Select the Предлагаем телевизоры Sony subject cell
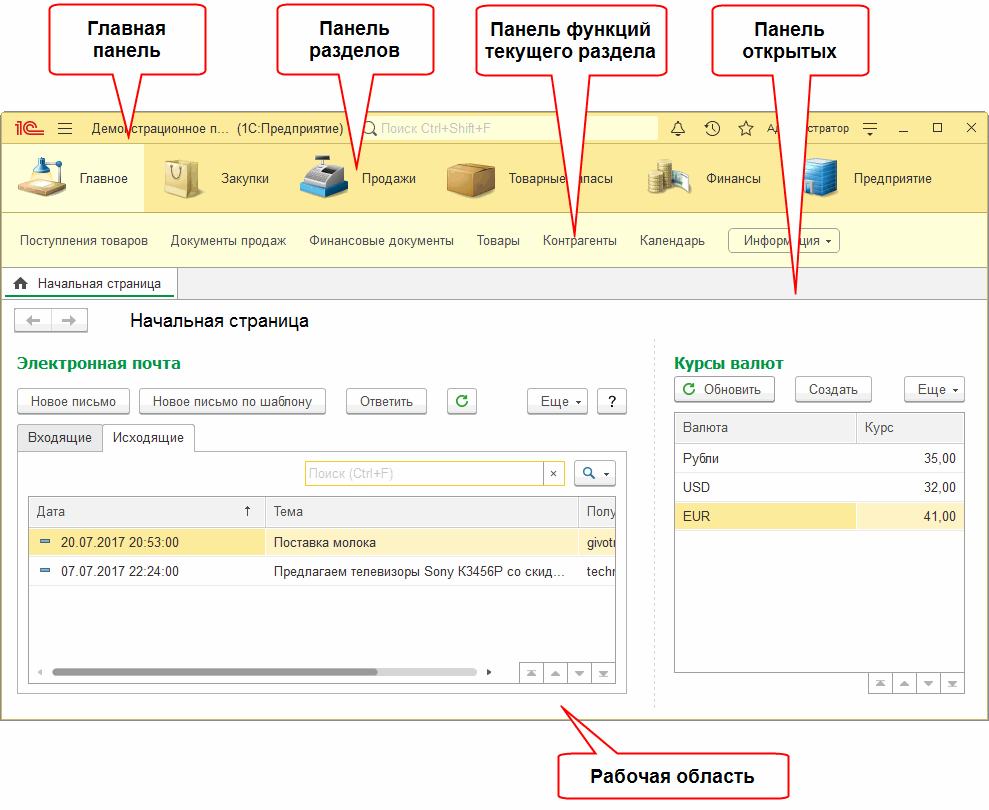This screenshot has height=810, width=989. (421, 572)
